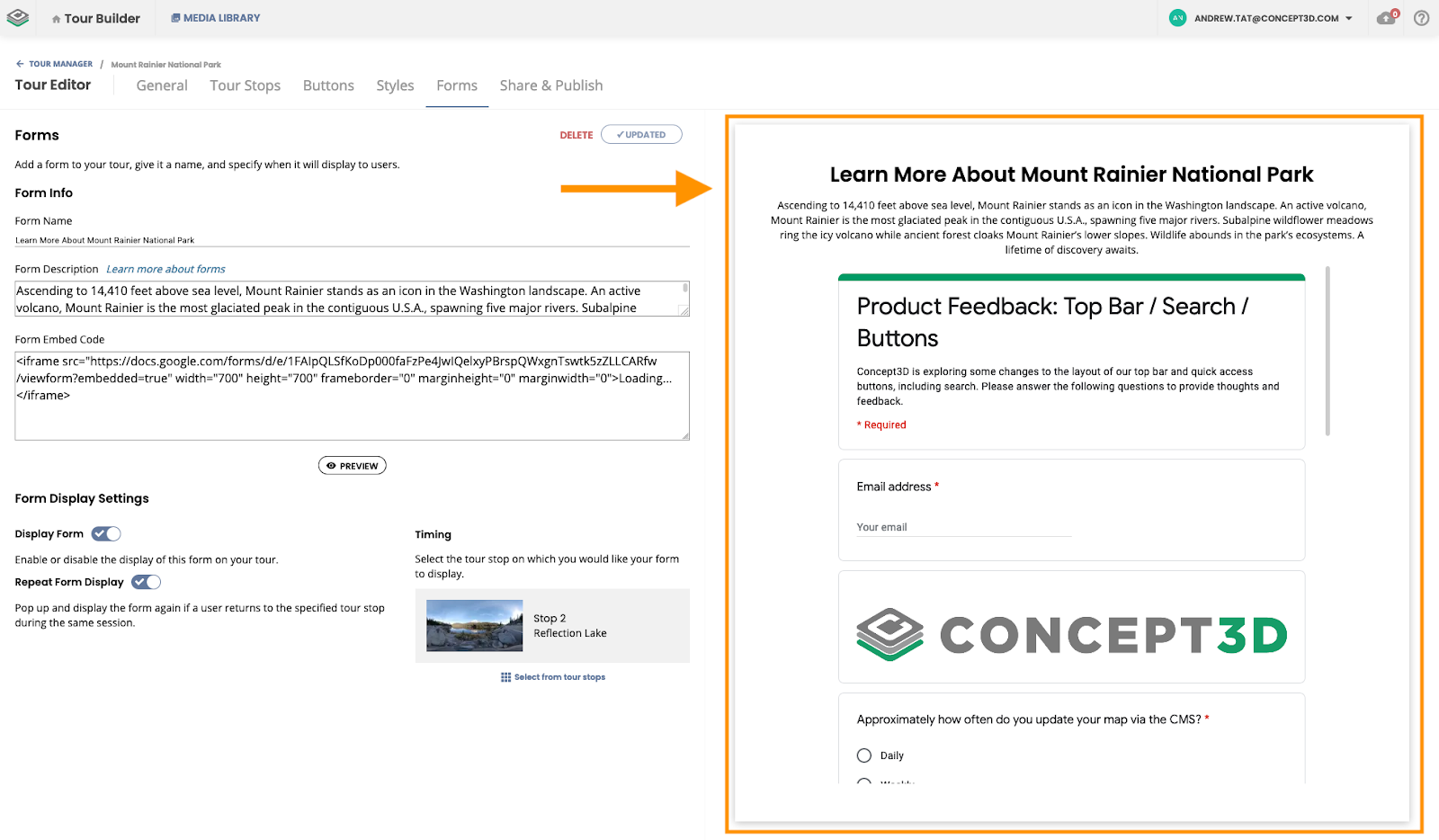1439x840 pixels.
Task: Toggle the Display Form switch
Action: click(106, 534)
